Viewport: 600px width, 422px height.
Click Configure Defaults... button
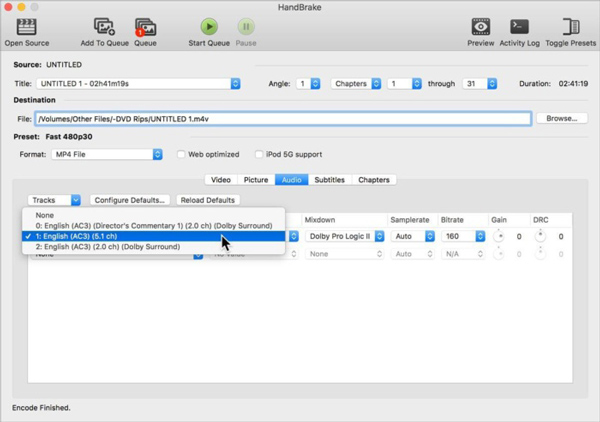pyautogui.click(x=130, y=200)
